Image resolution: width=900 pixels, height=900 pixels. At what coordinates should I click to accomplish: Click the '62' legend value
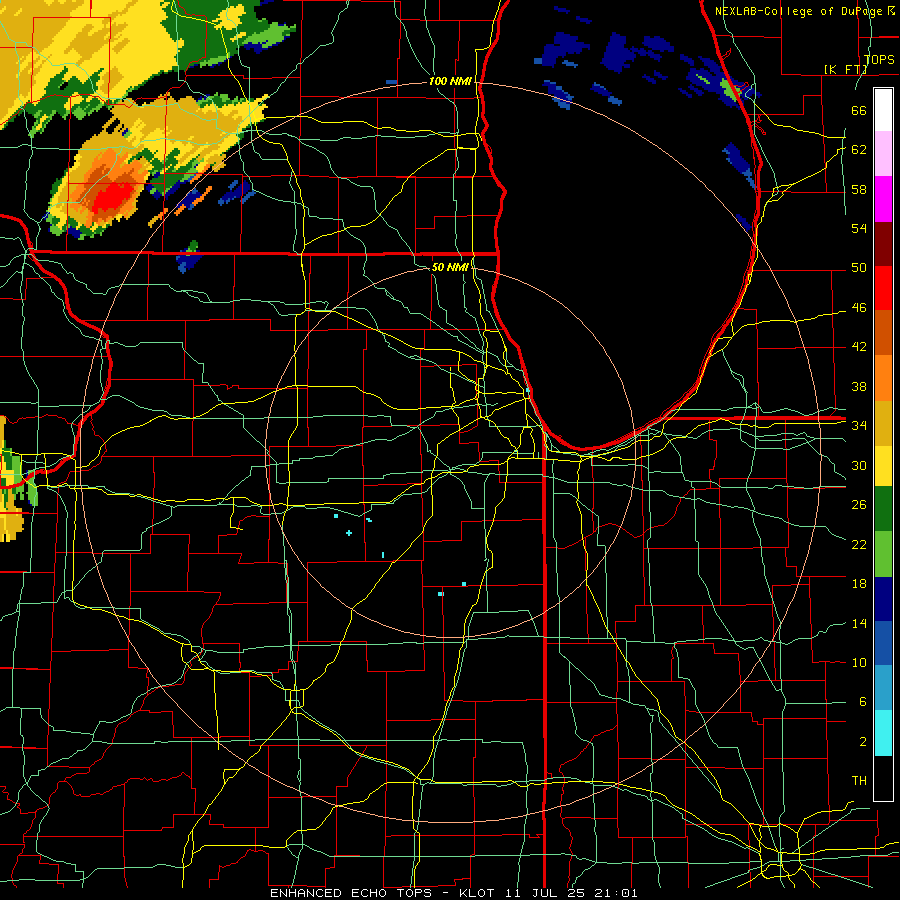pyautogui.click(x=859, y=150)
